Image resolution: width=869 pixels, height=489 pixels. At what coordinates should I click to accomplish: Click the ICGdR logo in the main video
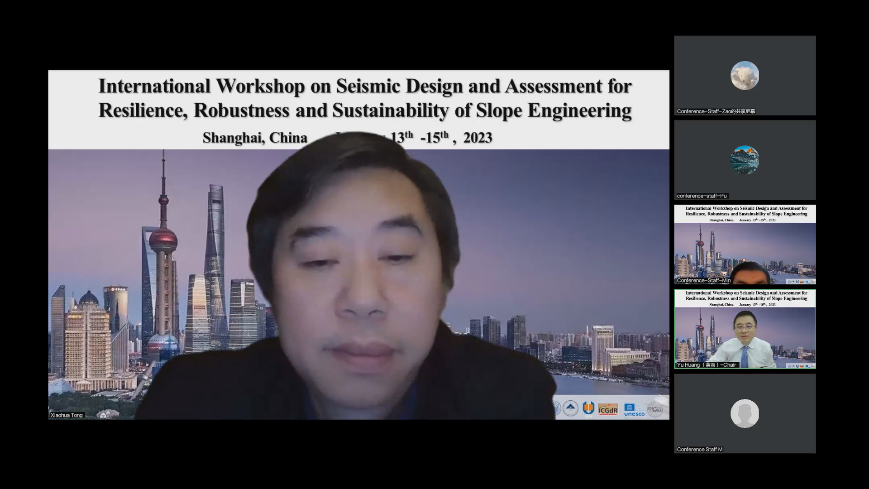click(x=607, y=408)
